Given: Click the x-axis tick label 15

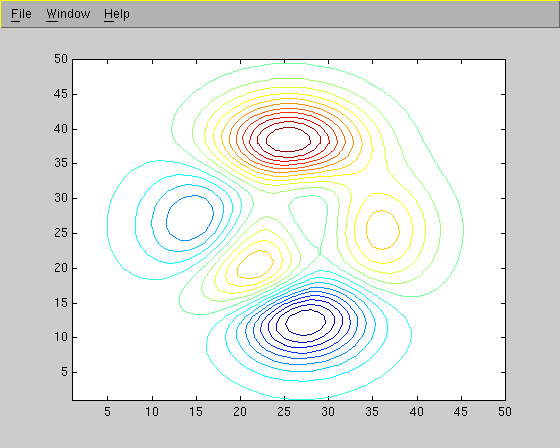Looking at the screenshot, I should (196, 412).
